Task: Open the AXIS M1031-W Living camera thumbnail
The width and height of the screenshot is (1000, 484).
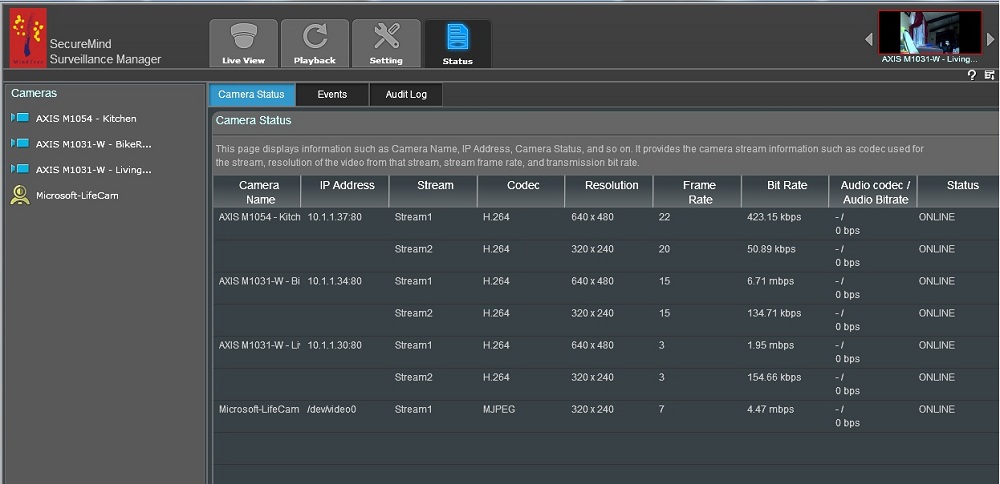Action: [930, 32]
